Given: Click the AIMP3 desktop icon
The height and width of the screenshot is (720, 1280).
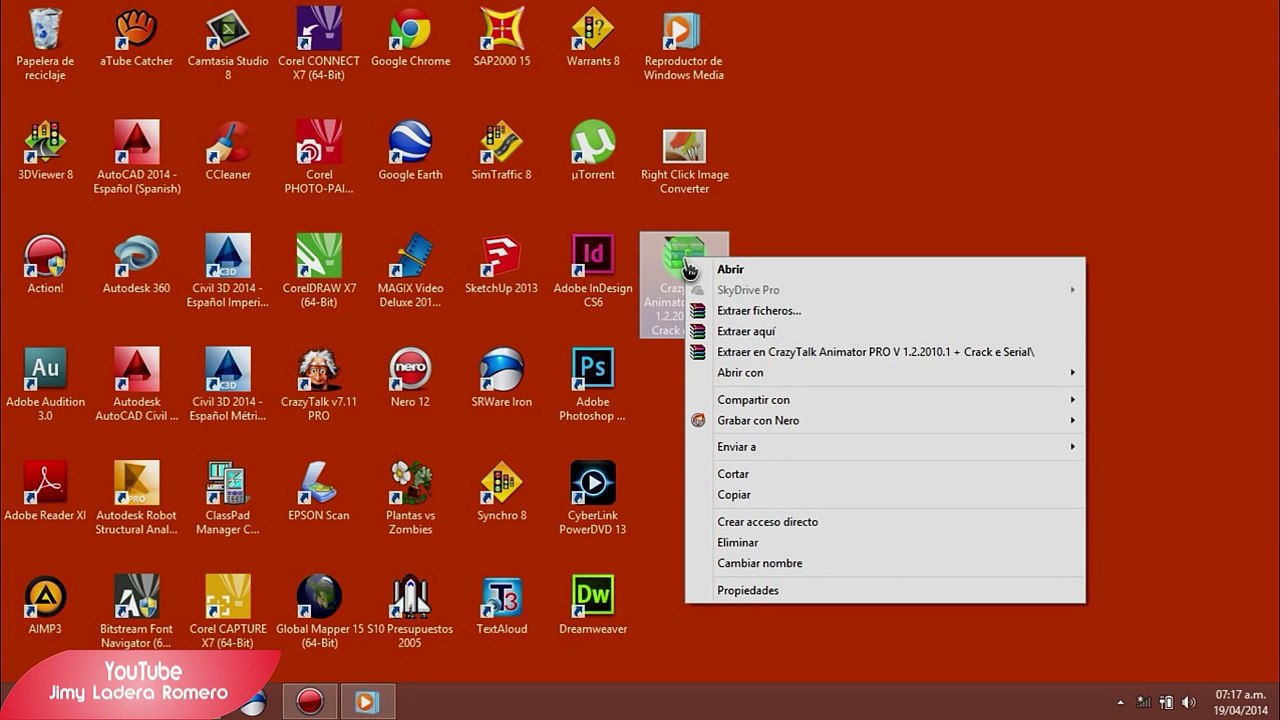Looking at the screenshot, I should (x=45, y=606).
